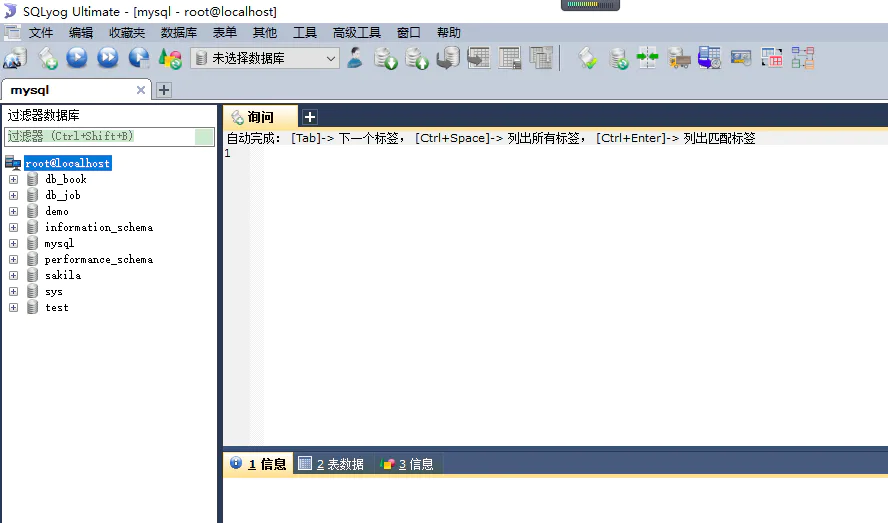Select the root@localhost tree node
This screenshot has width=888, height=523.
(x=67, y=163)
